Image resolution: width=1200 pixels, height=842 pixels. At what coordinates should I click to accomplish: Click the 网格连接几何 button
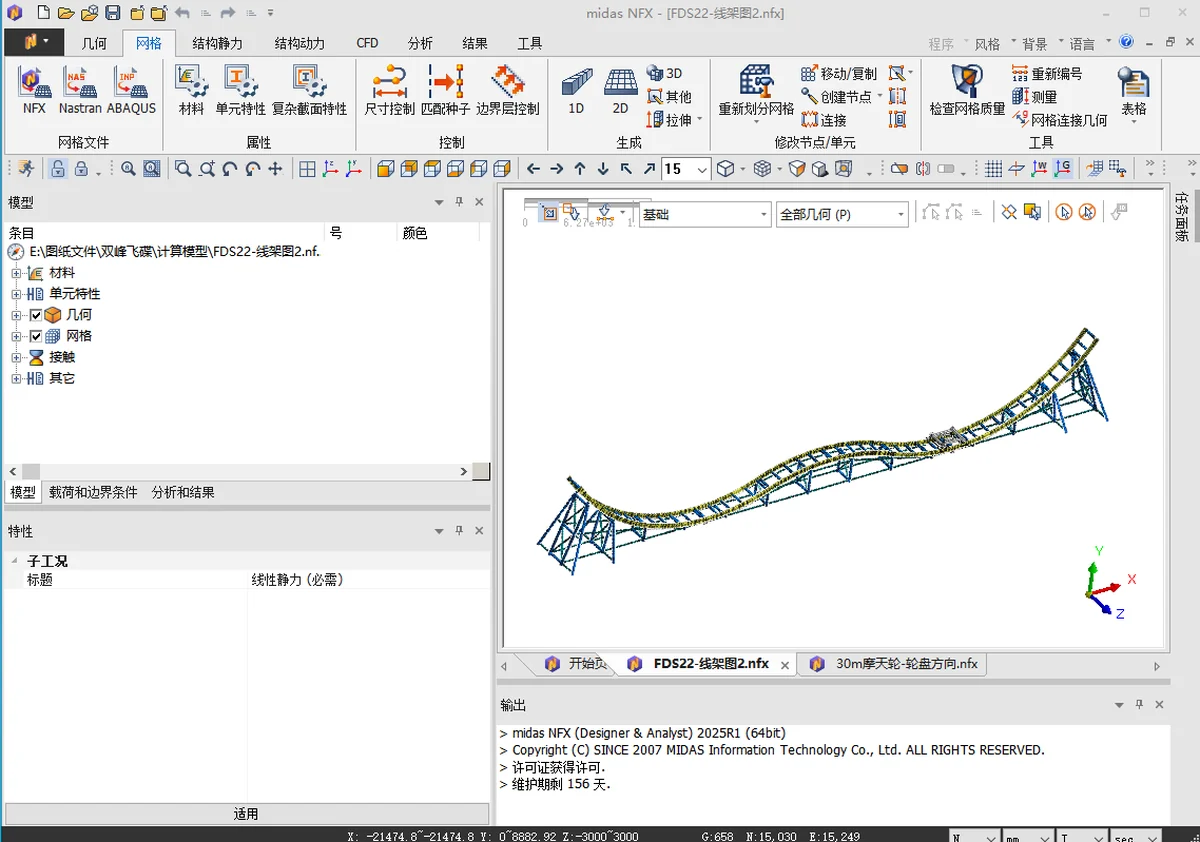(1059, 120)
